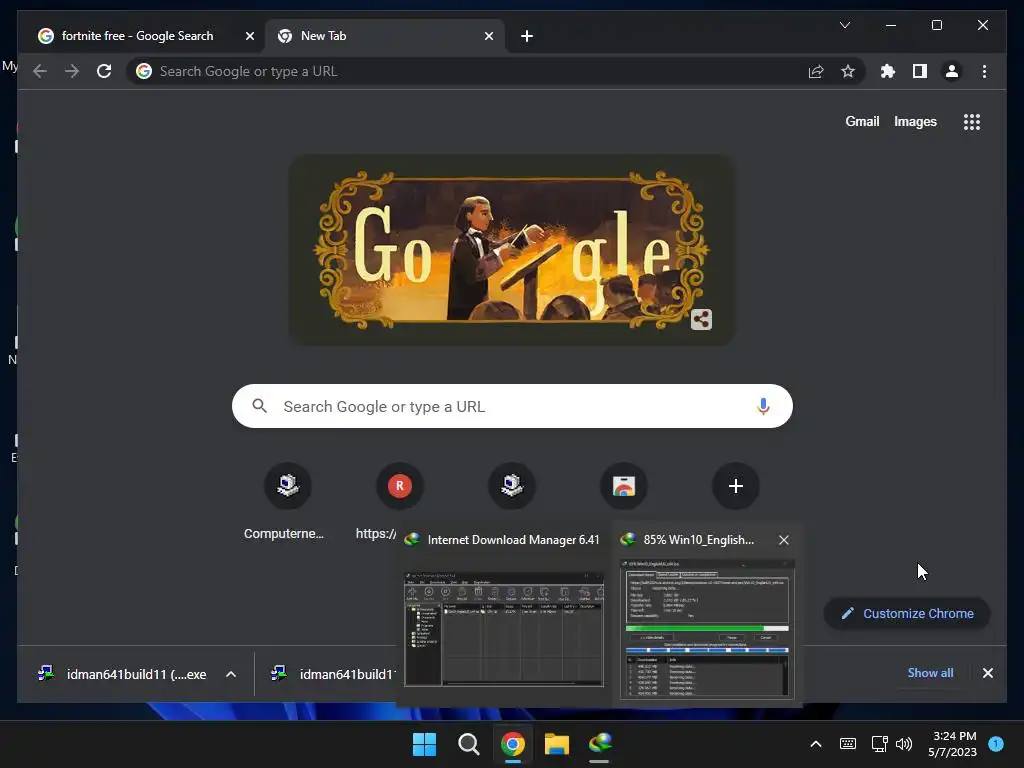Show hidden system tray icons
This screenshot has height=768, width=1024.
click(x=816, y=744)
